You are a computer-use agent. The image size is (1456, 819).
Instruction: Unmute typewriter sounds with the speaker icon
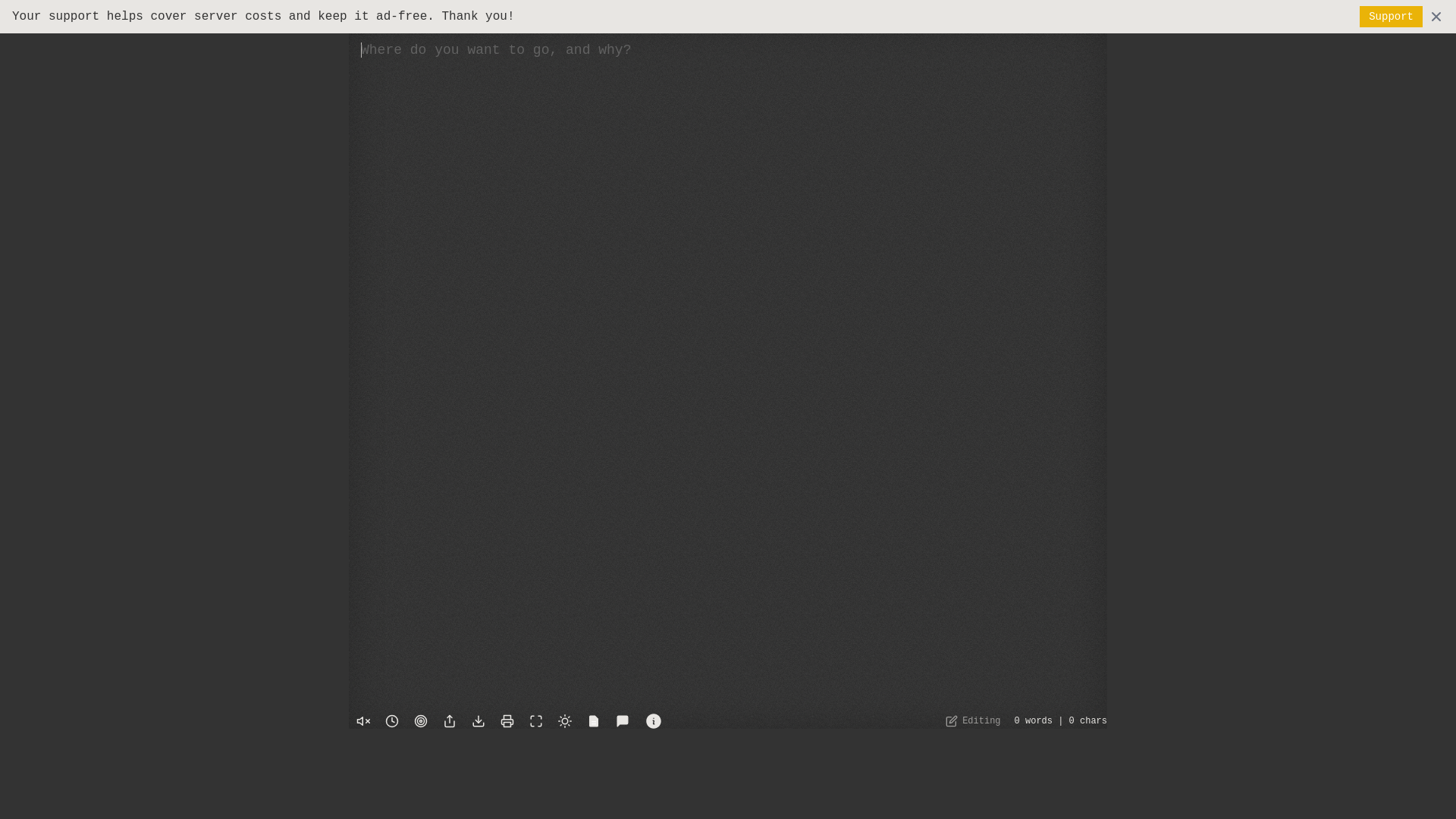[x=363, y=721]
